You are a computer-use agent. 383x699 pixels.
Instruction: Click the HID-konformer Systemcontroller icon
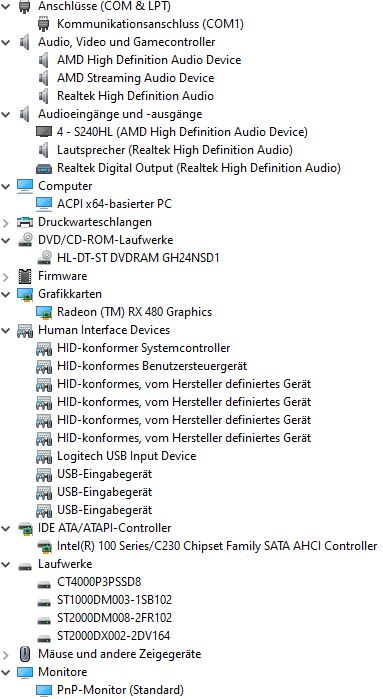pyautogui.click(x=44, y=348)
